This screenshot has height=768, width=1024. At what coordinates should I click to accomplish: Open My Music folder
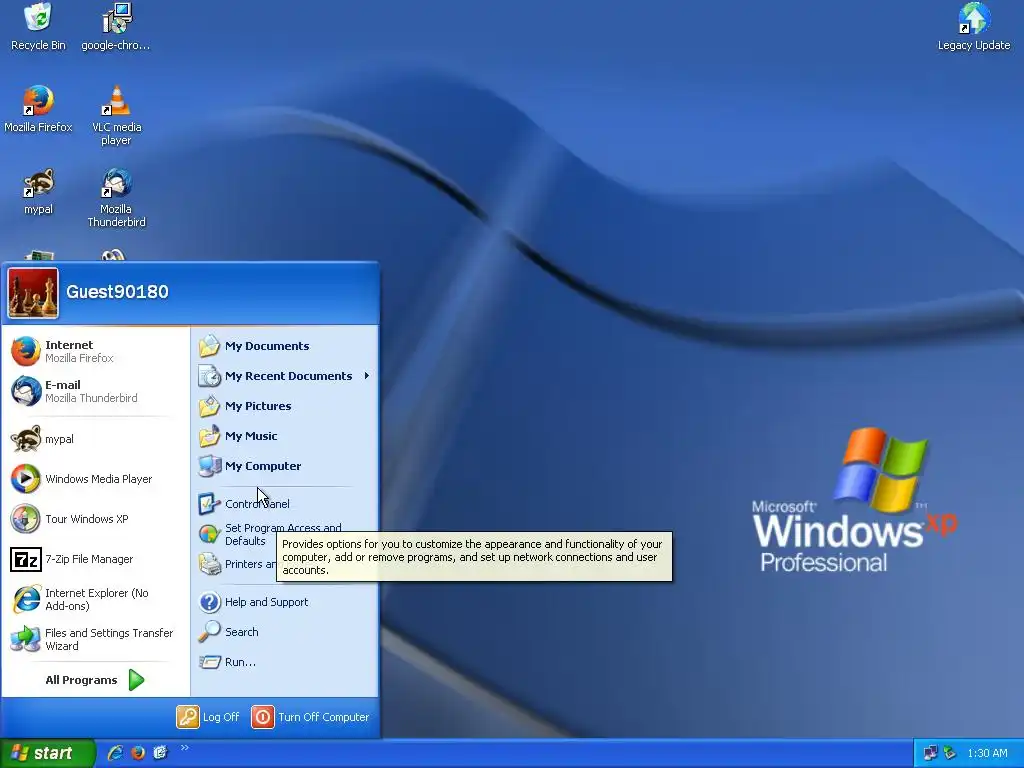[x=284, y=436]
